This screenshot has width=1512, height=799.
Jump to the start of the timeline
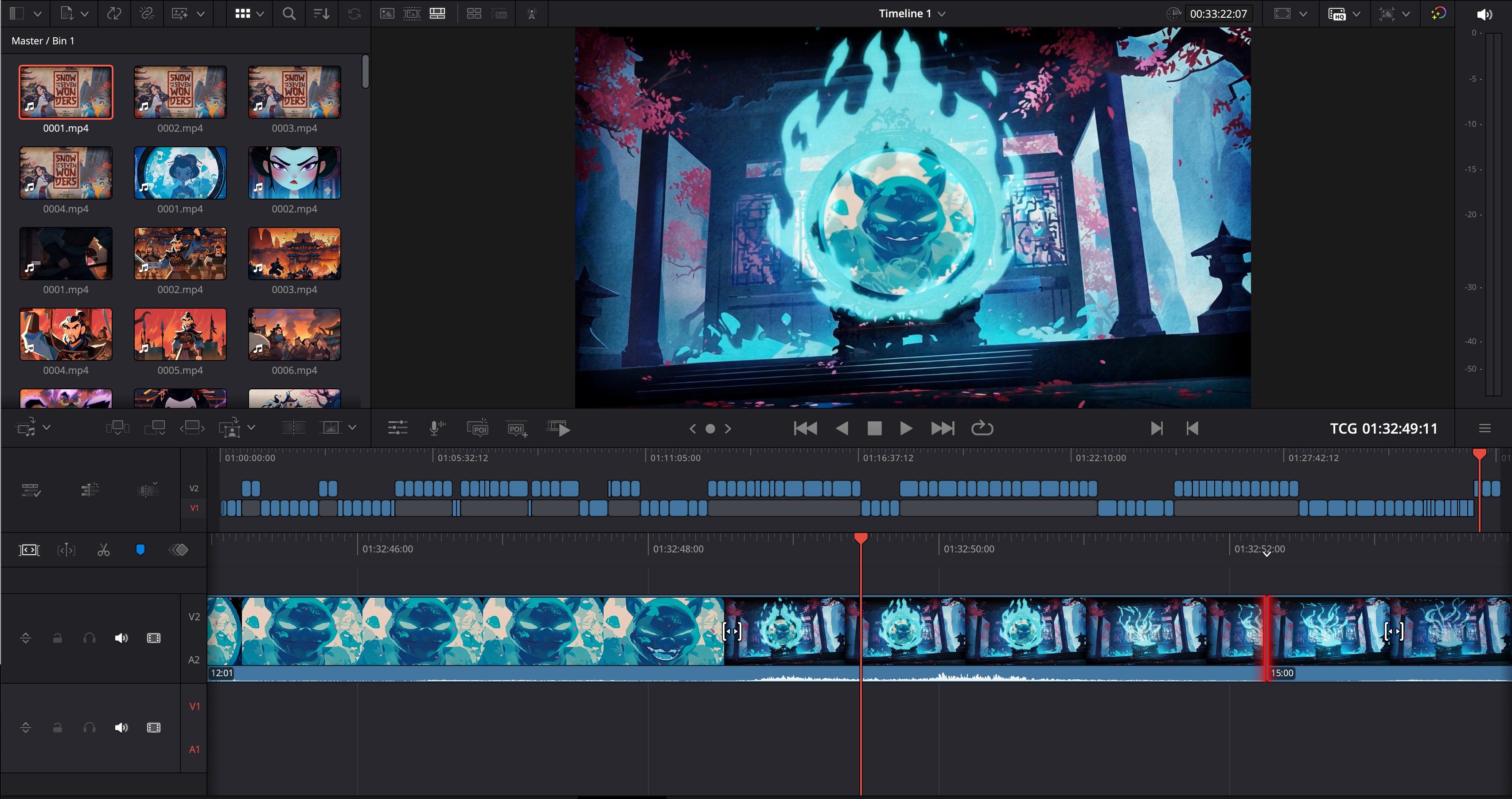click(805, 428)
